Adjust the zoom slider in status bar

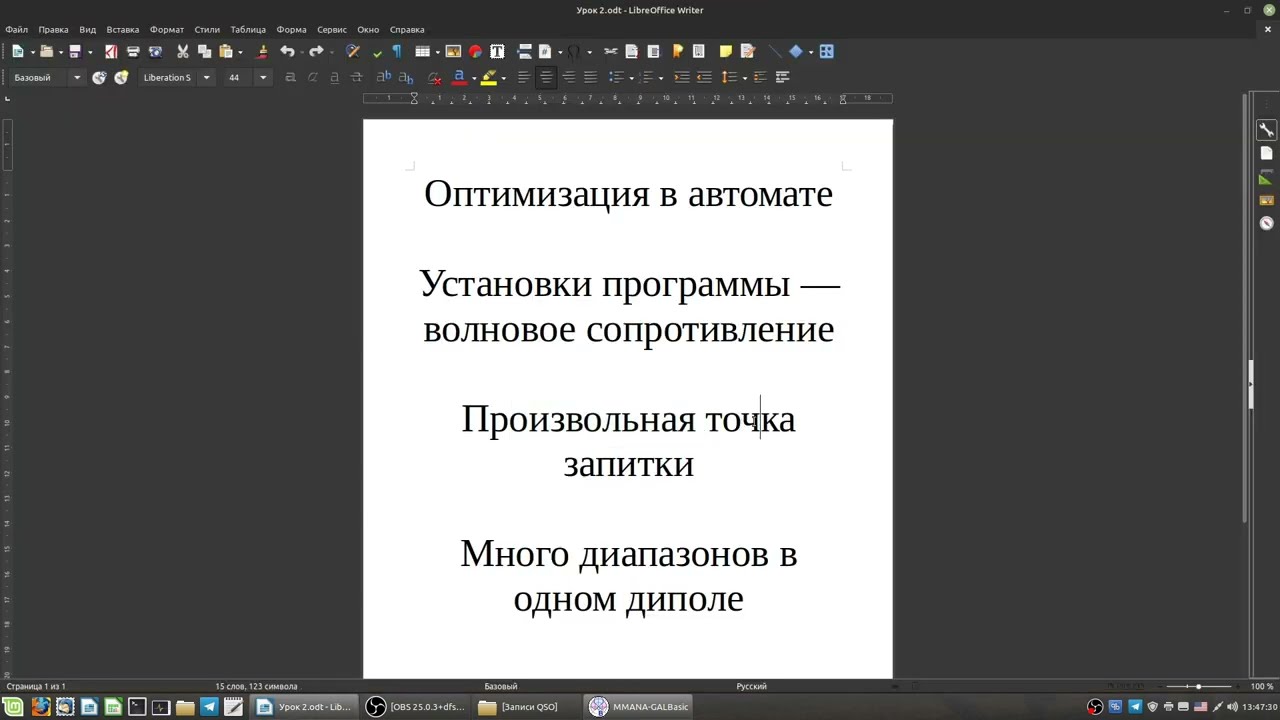1198,686
